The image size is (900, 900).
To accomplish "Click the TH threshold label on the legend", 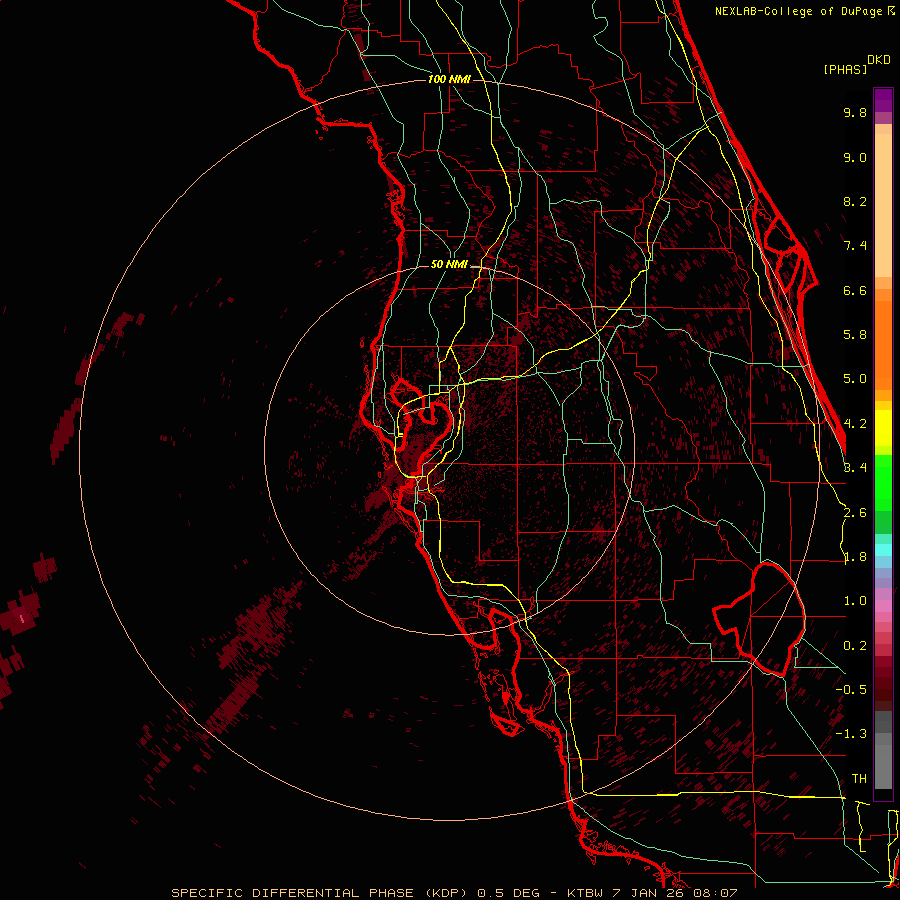I will (x=858, y=778).
